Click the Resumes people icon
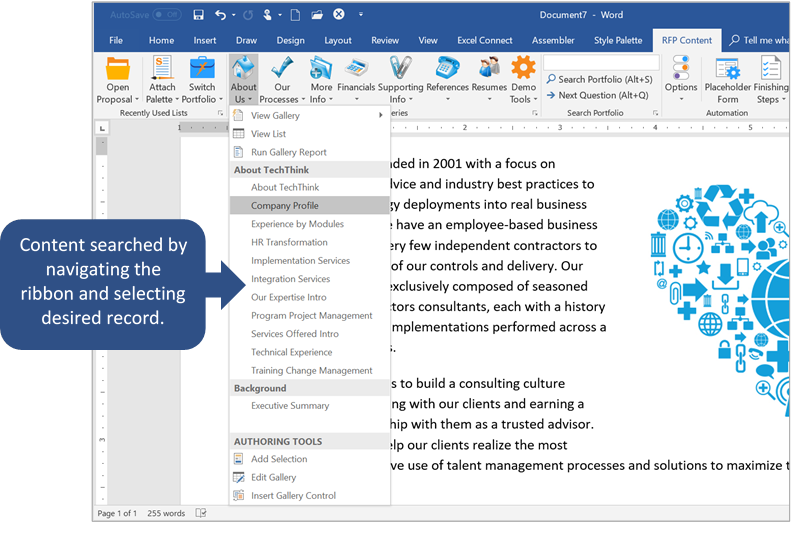This screenshot has height=540, width=793. tap(489, 69)
